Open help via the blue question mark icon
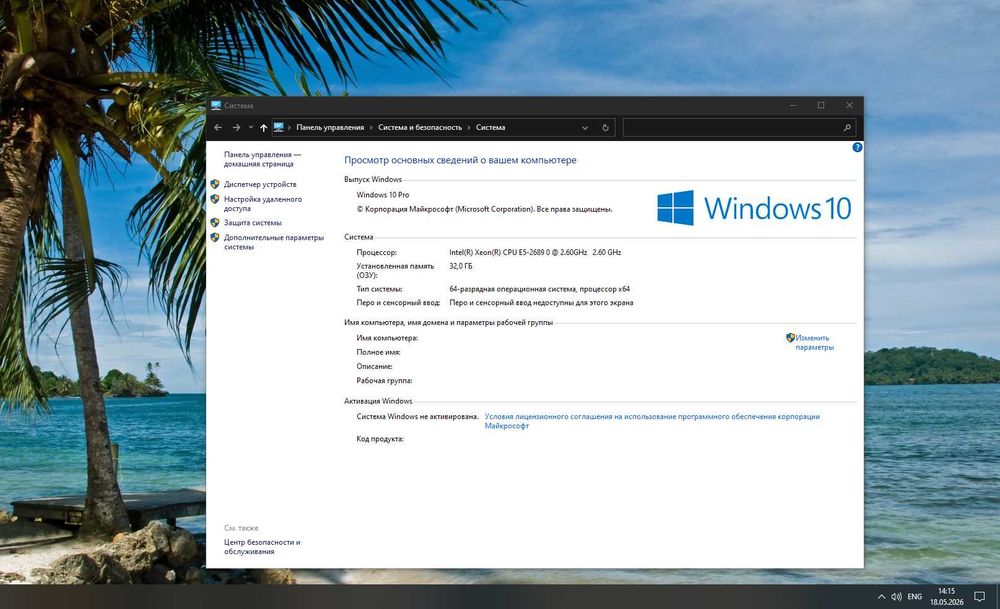This screenshot has height=609, width=1000. pyautogui.click(x=857, y=147)
